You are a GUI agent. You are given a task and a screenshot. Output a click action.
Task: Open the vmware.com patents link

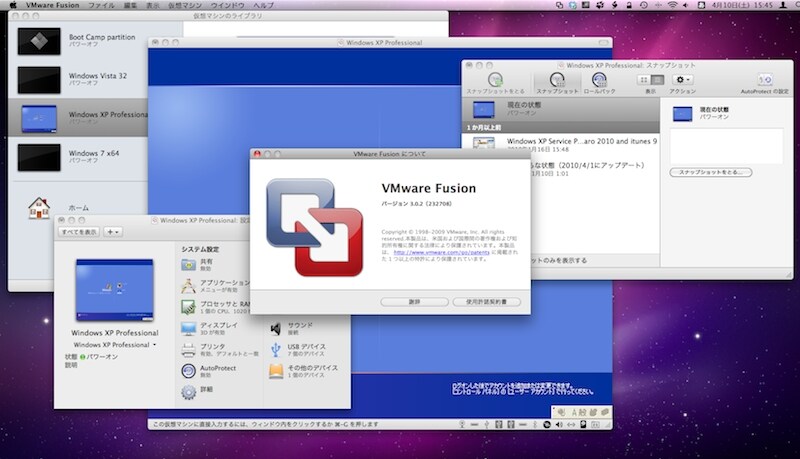441,252
